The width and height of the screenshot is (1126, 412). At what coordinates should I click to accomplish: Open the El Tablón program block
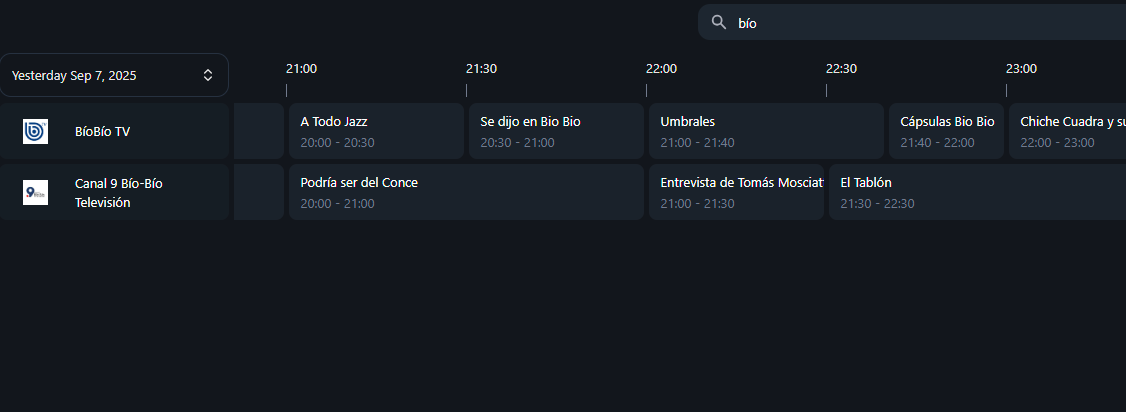(977, 192)
